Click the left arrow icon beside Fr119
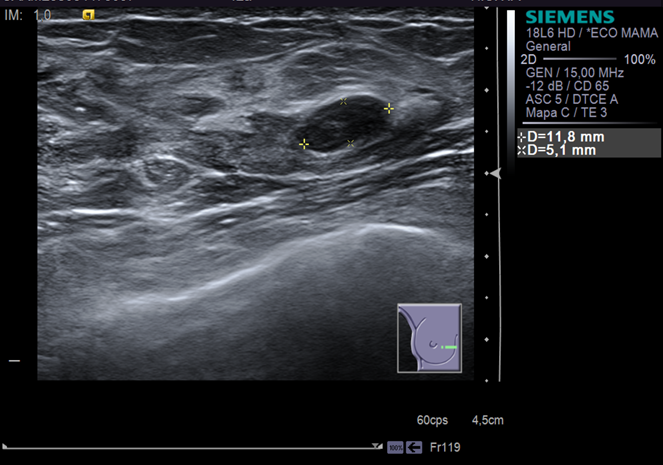The image size is (663, 465). pyautogui.click(x=414, y=447)
